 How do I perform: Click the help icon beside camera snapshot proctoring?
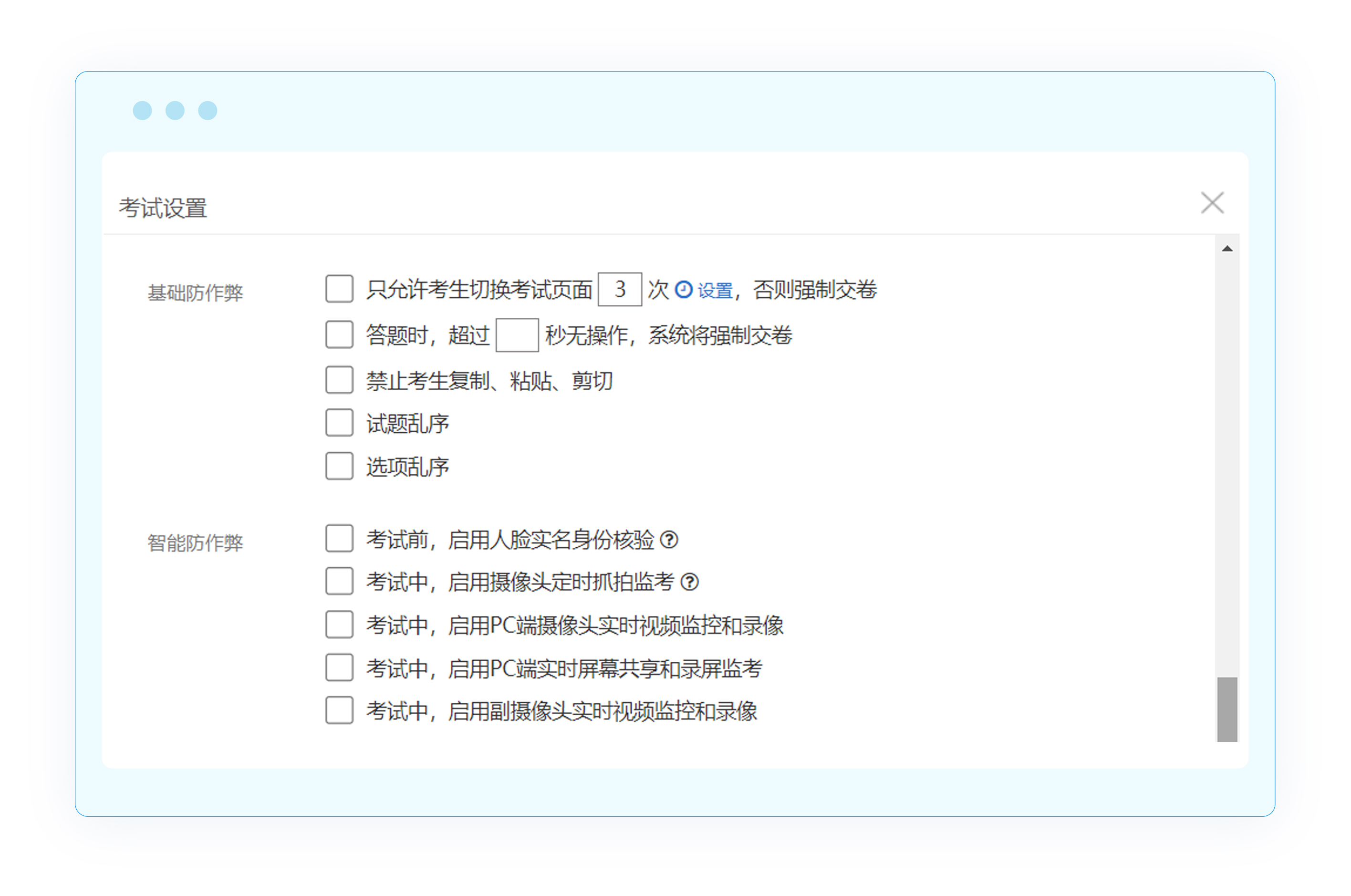(x=689, y=582)
